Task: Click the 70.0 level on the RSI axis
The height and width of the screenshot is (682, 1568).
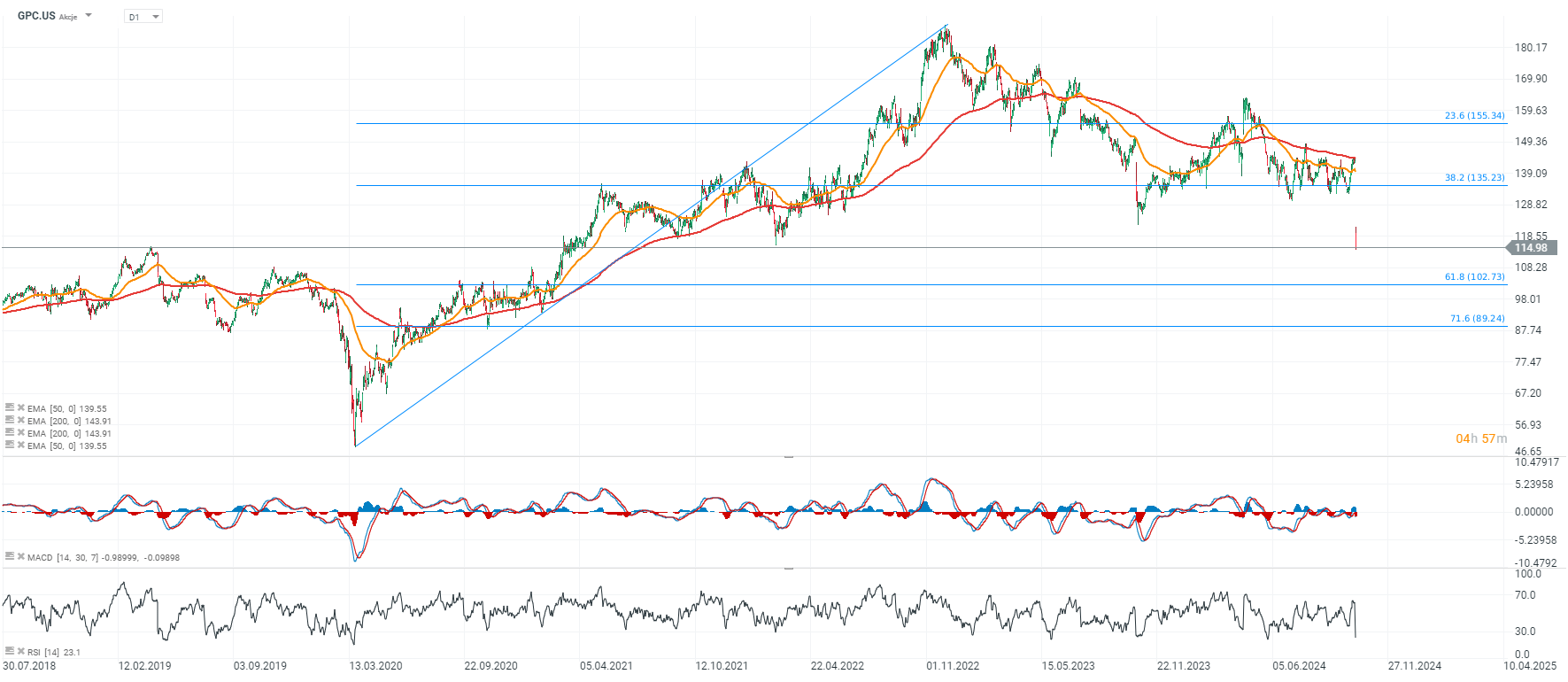Action: [x=1525, y=595]
